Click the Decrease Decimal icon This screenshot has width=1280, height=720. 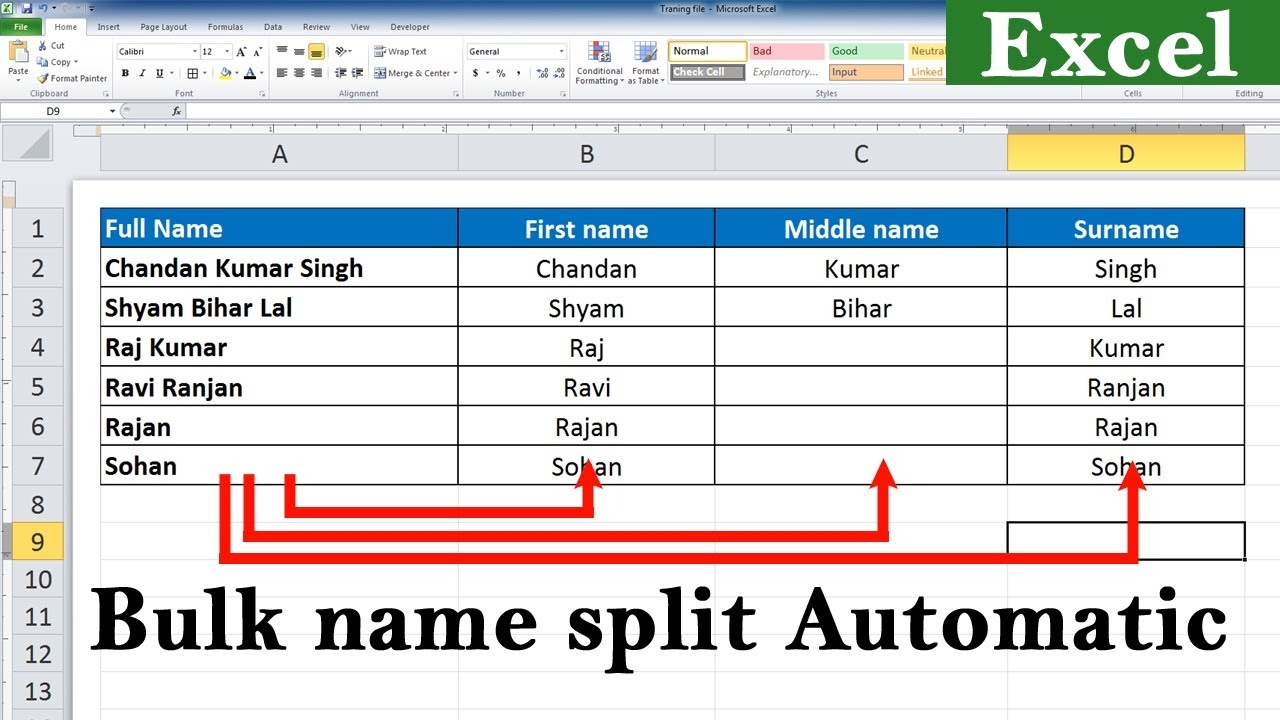[x=558, y=73]
